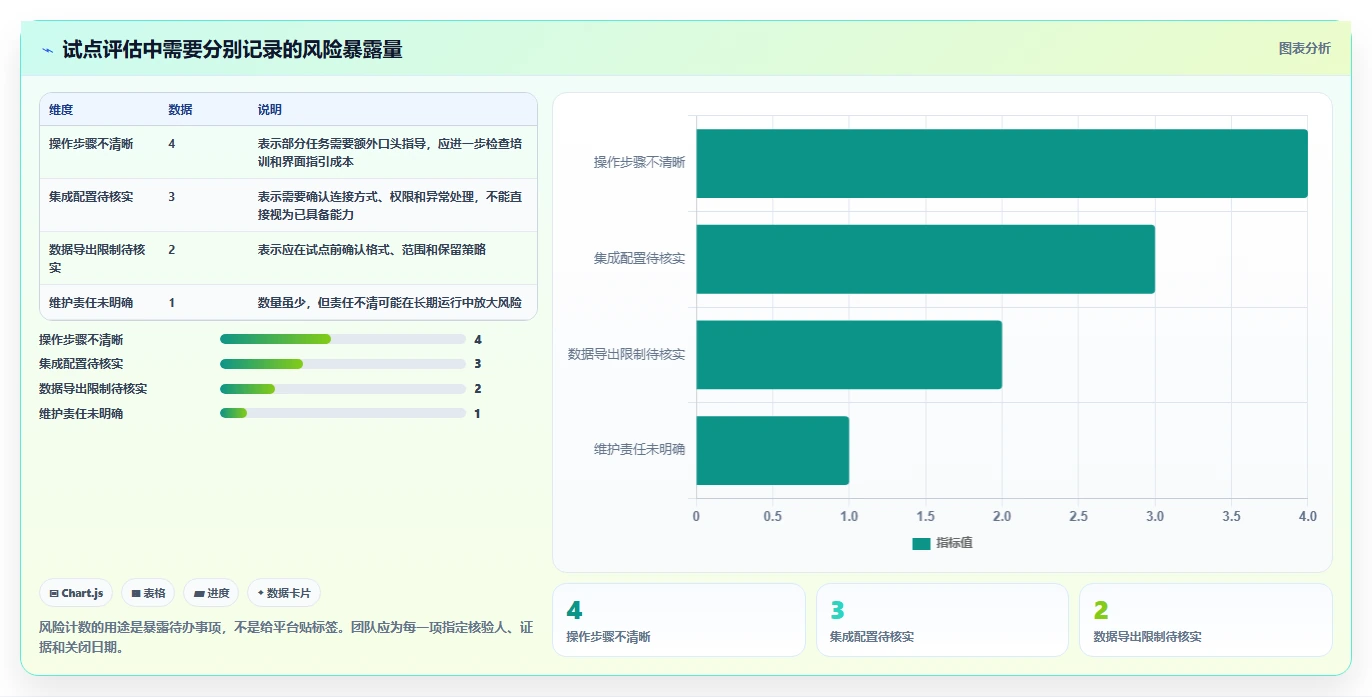Click the x-axis tick label 4.0
1372x697 pixels.
tap(1307, 516)
